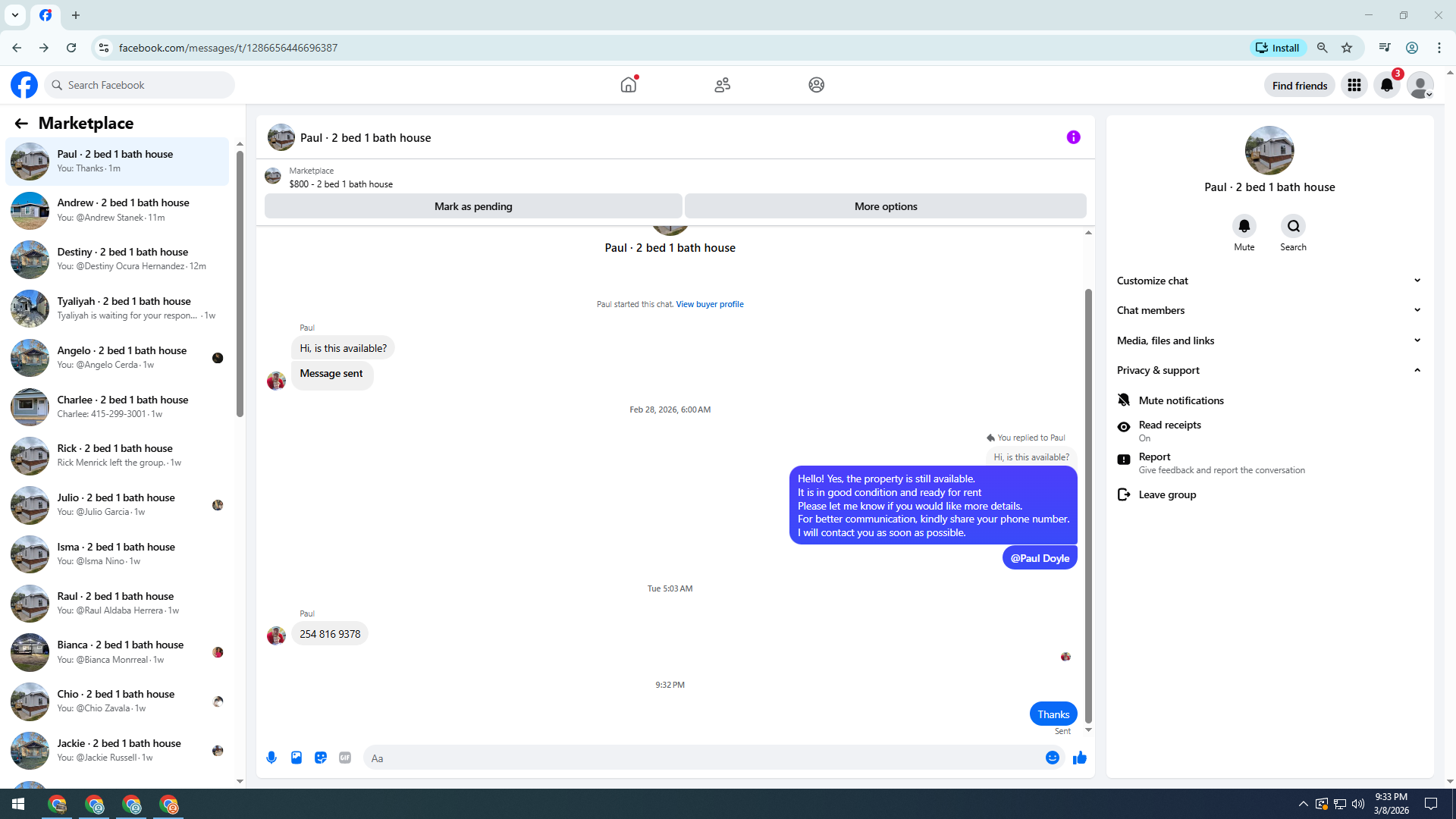Open the GIF picker icon
The height and width of the screenshot is (819, 1456).
[345, 758]
